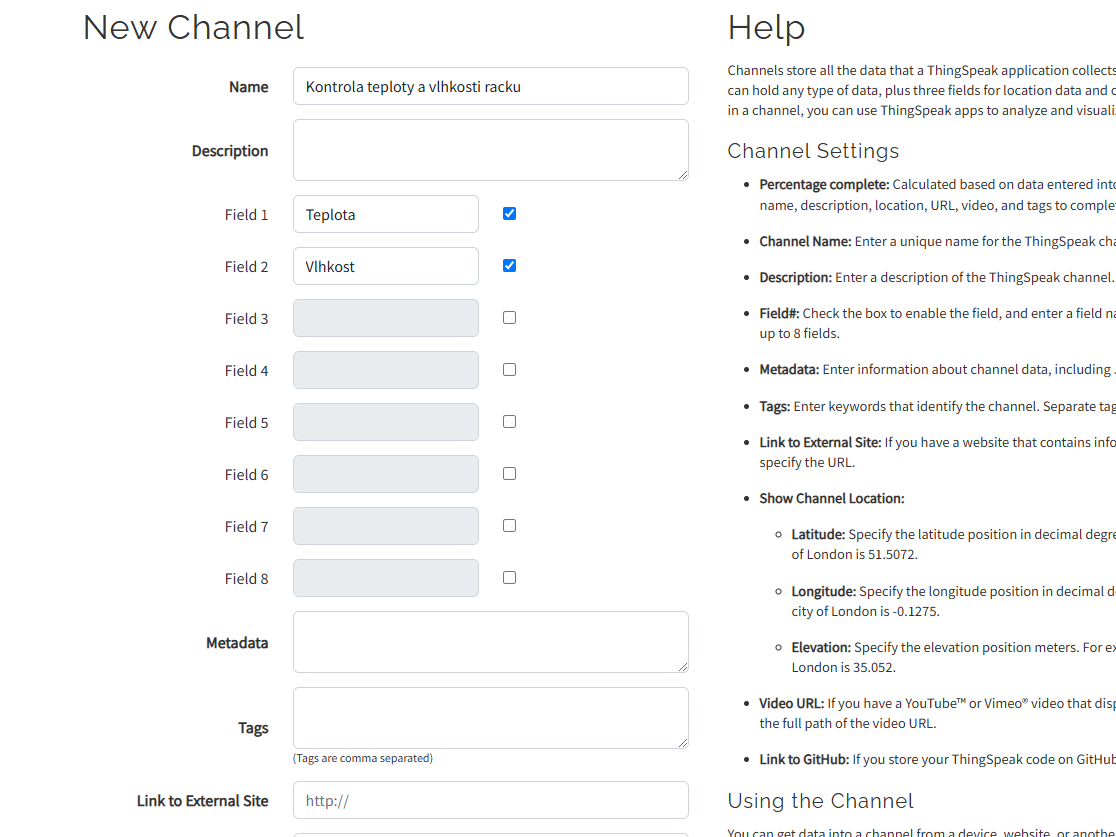Click the Field 2 label
This screenshot has width=1116, height=837.
coord(246,267)
